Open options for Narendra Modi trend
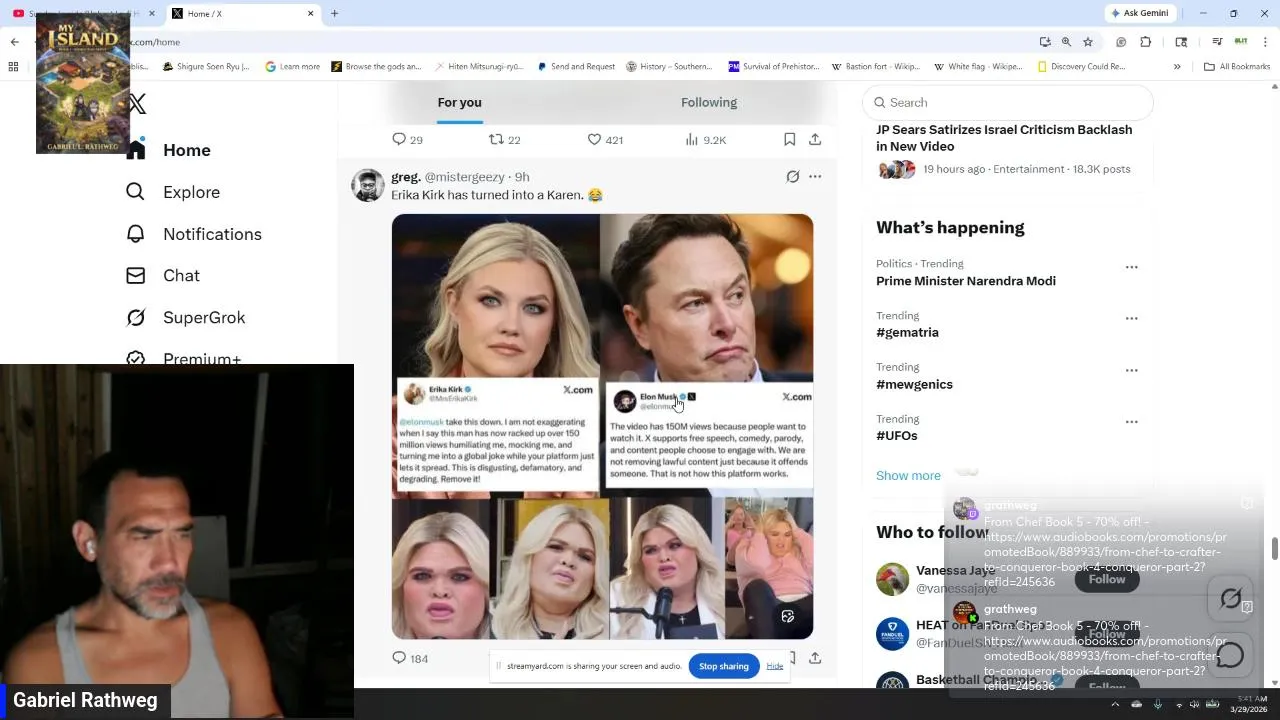 (x=1132, y=267)
